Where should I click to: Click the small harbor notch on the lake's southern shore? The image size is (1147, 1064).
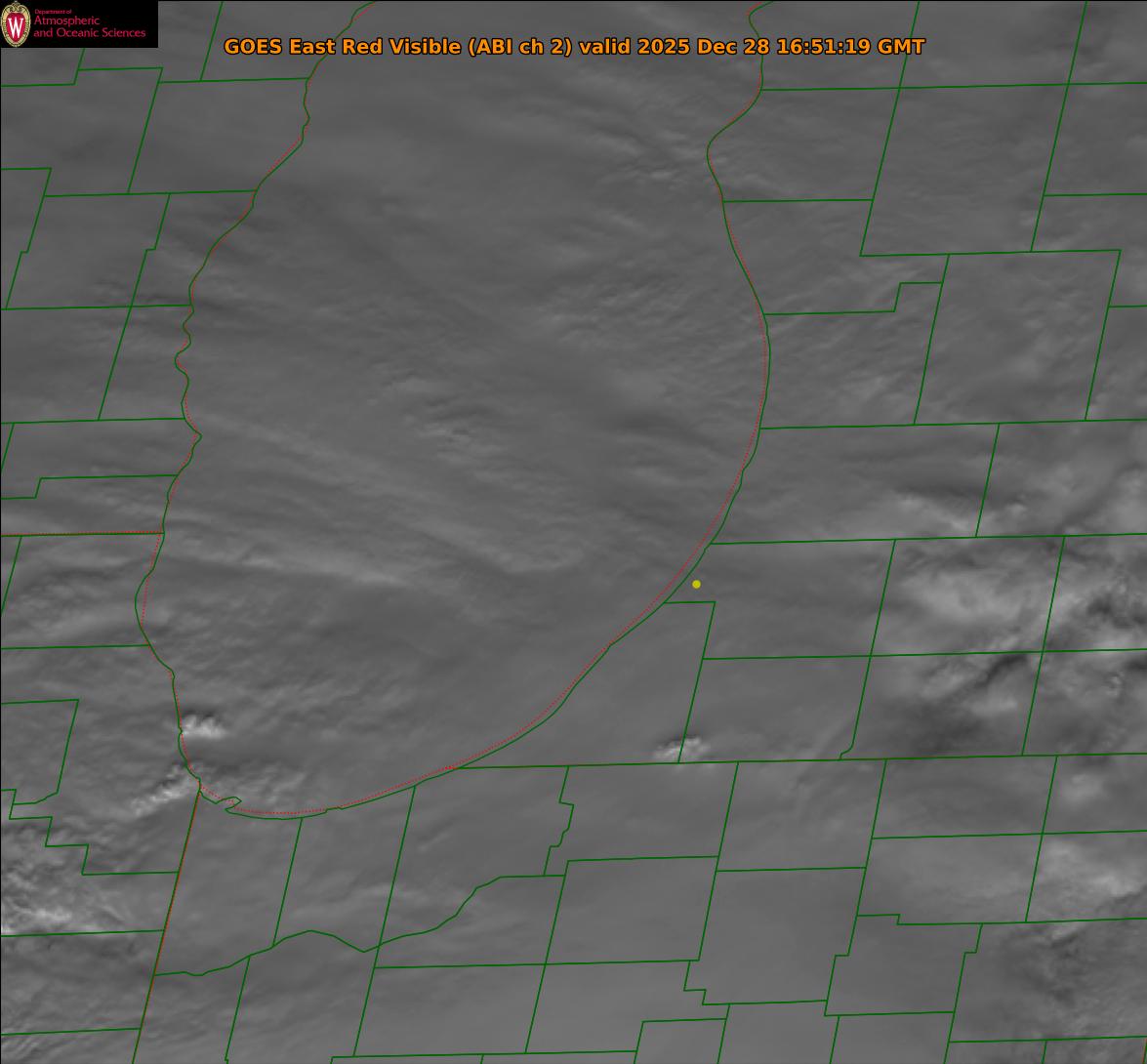pyautogui.click(x=229, y=803)
